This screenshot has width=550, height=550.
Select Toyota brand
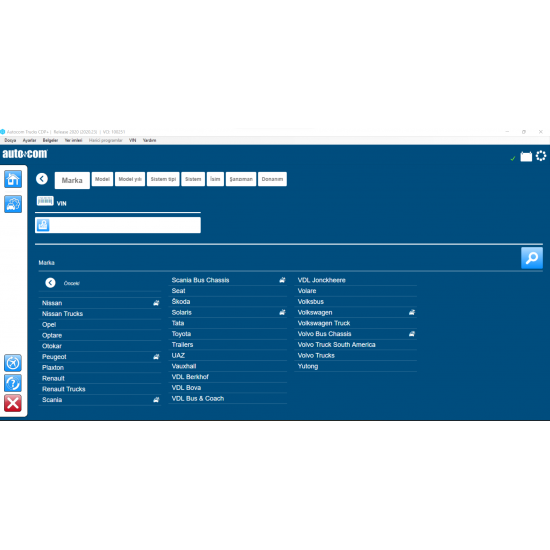(228, 334)
